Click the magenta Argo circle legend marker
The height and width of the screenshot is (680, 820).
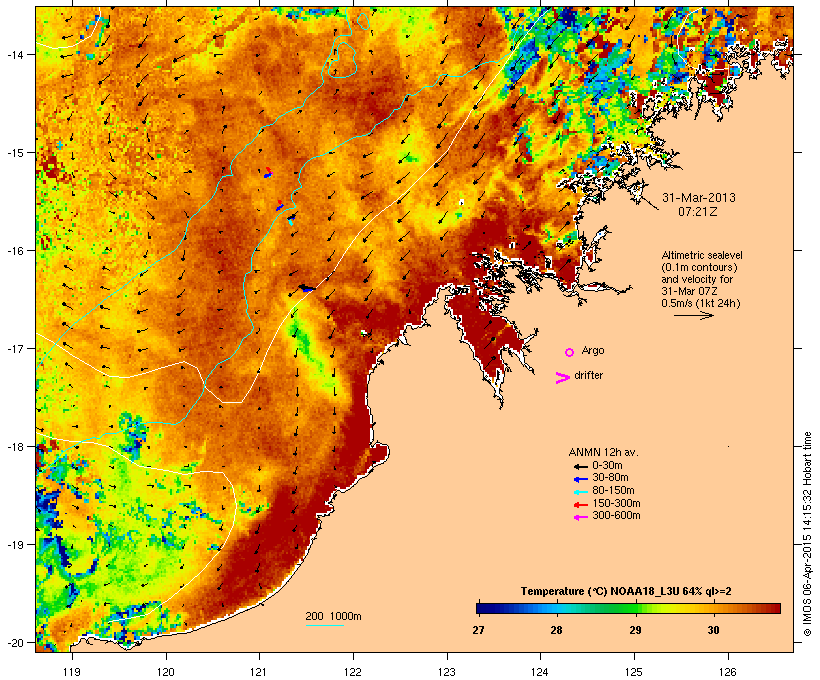[x=569, y=352]
